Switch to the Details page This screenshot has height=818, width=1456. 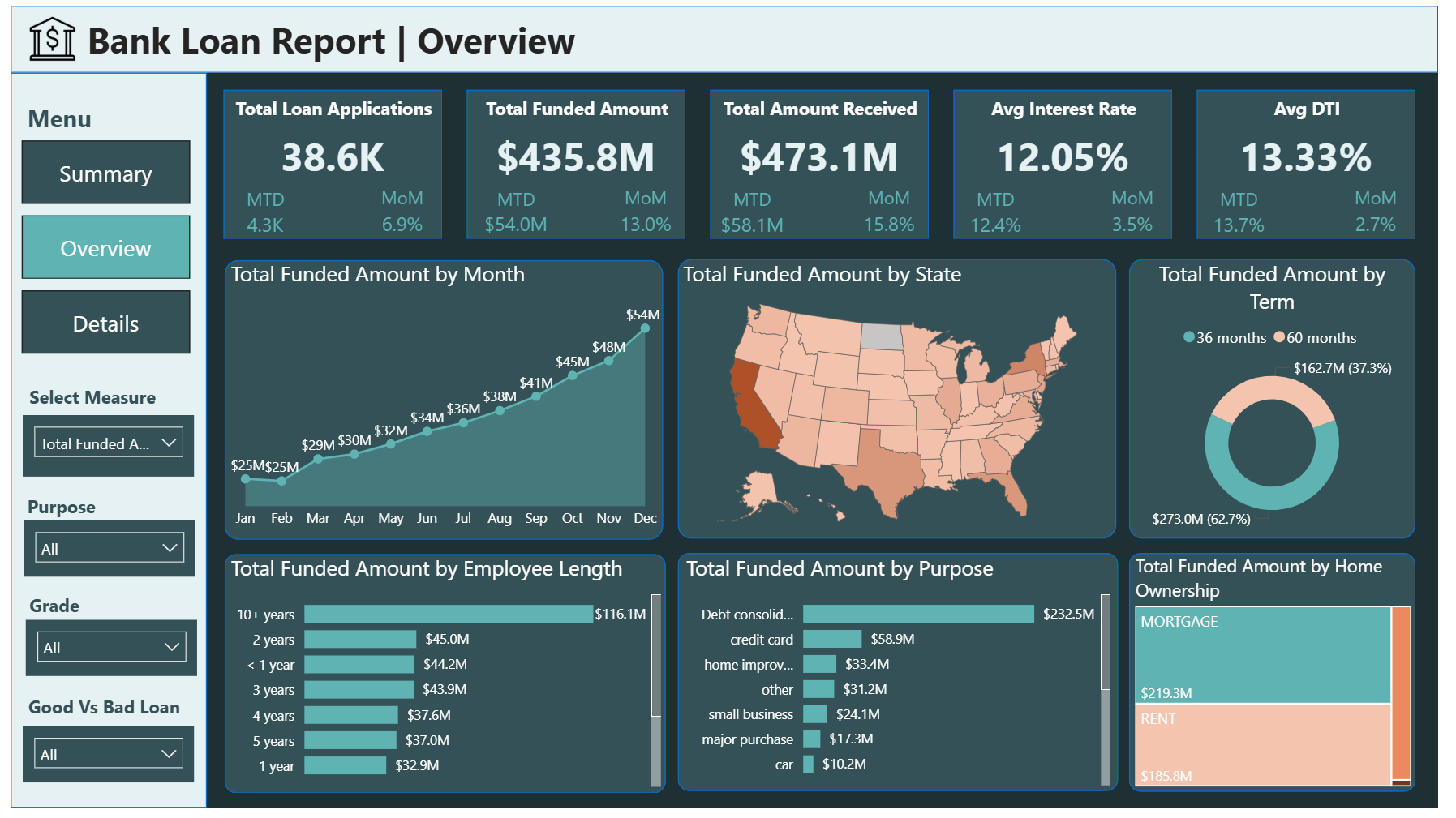coord(105,323)
